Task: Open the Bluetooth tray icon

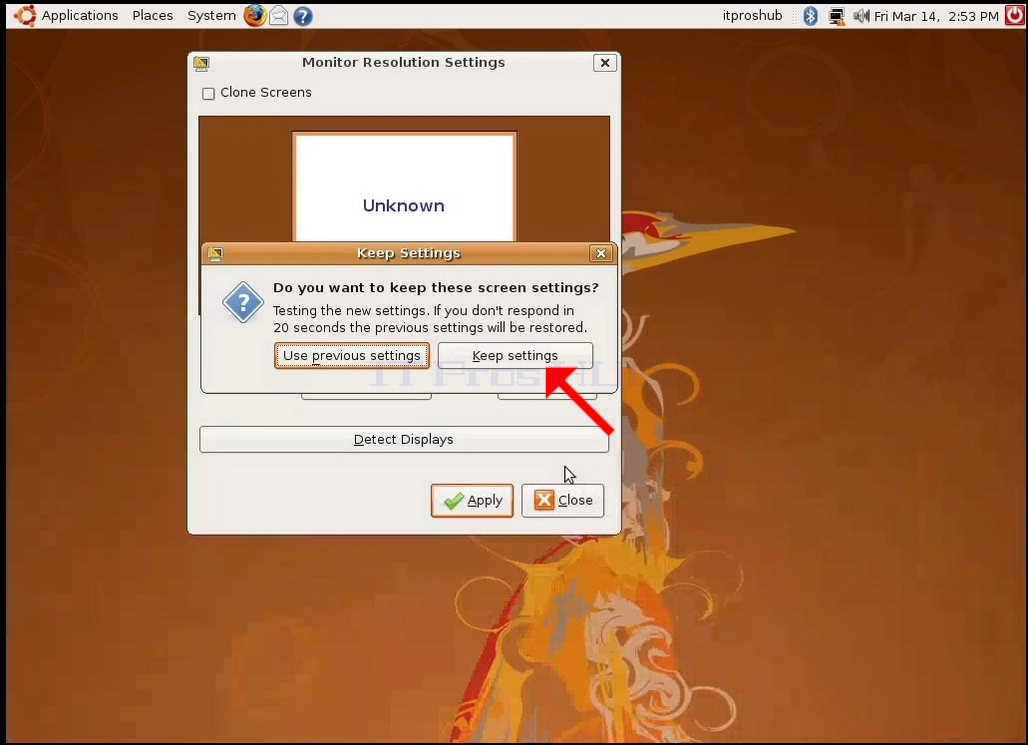Action: 810,16
